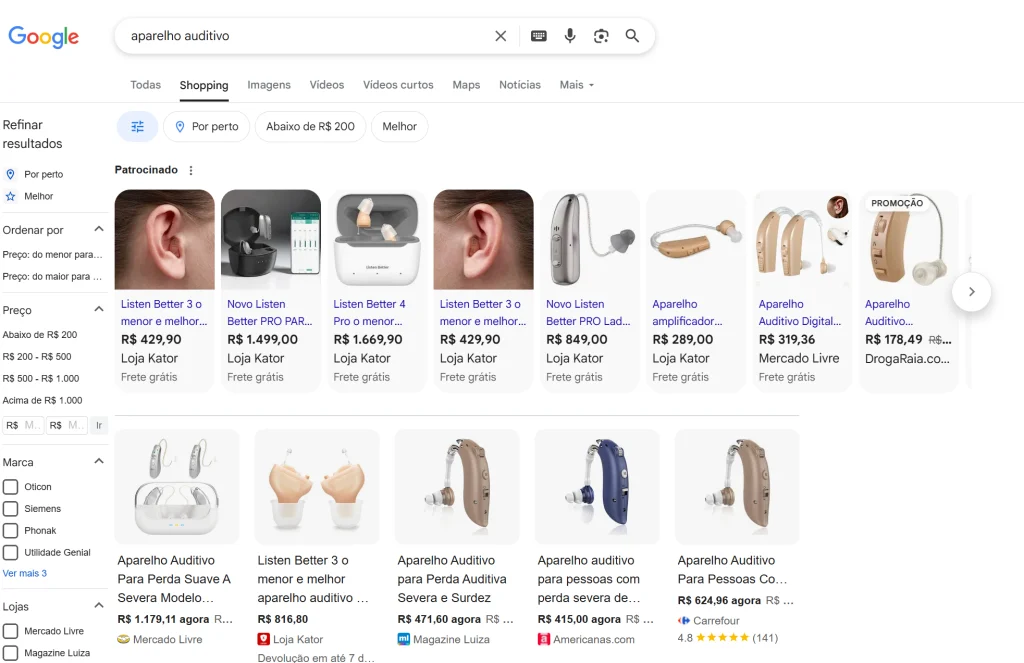The image size is (1024, 663).
Task: Filter price R$ 500 - R$ 1.000
Action: (40, 379)
